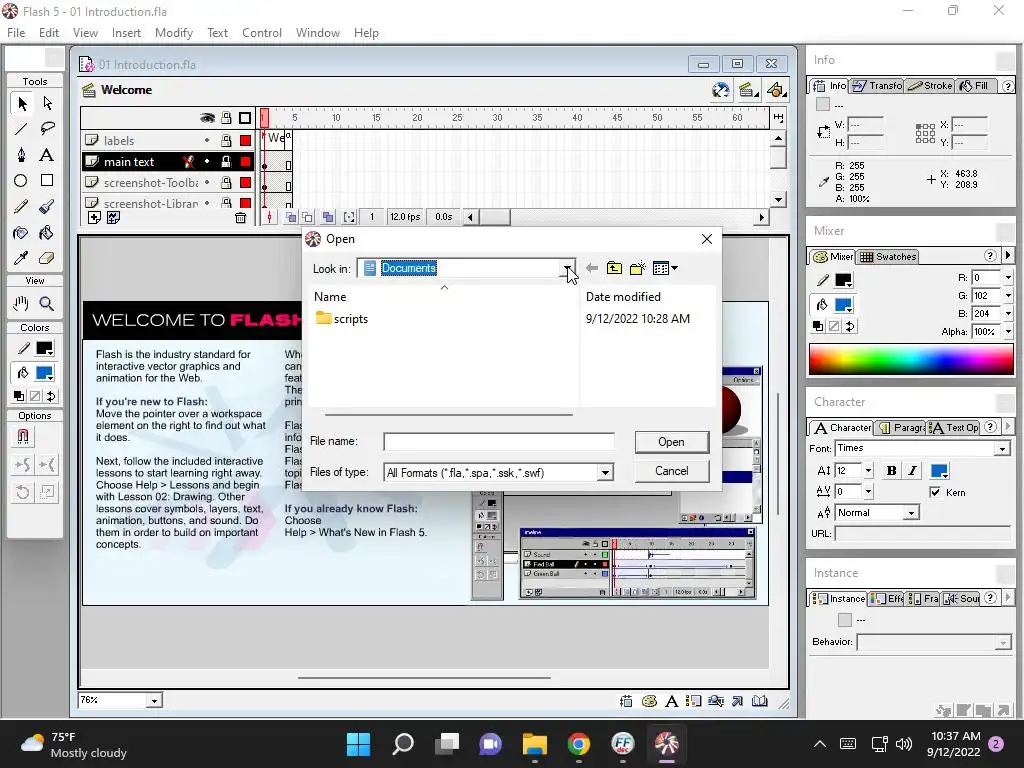The width and height of the screenshot is (1024, 768).
Task: Click the toolbox stroke color swatch
Action: pyautogui.click(x=44, y=348)
